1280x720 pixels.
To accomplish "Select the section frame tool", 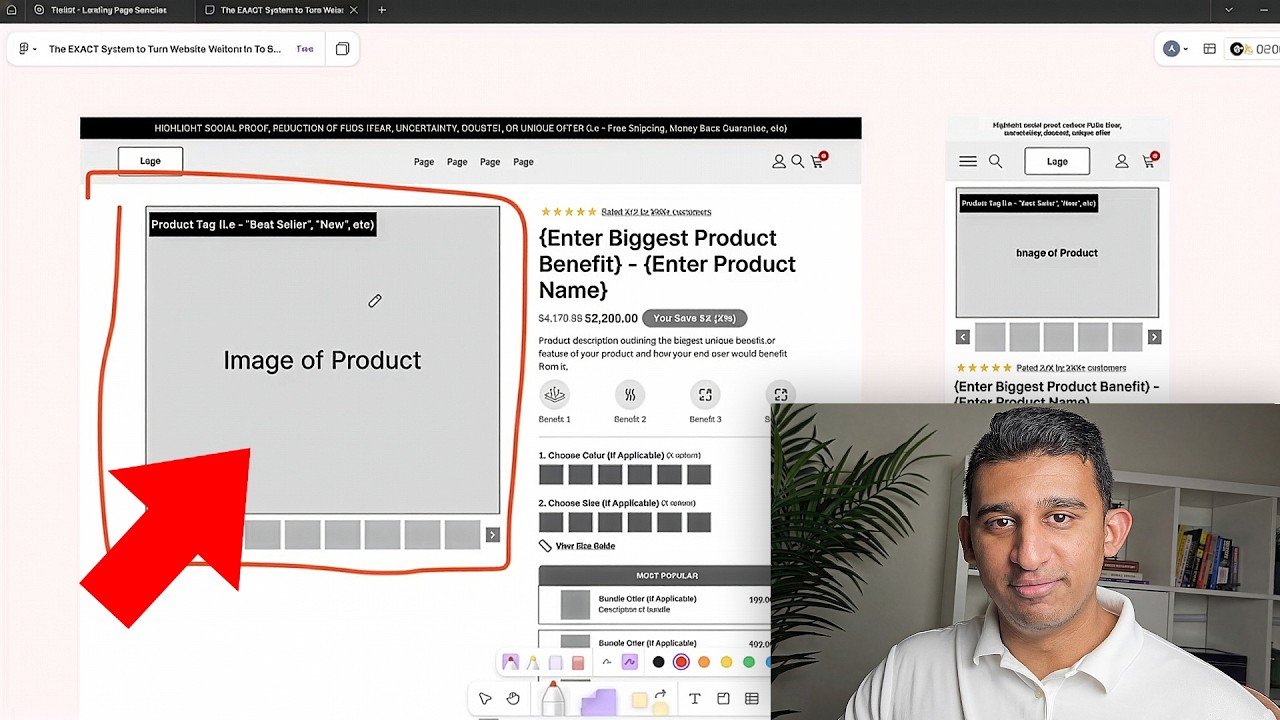I will tap(723, 698).
